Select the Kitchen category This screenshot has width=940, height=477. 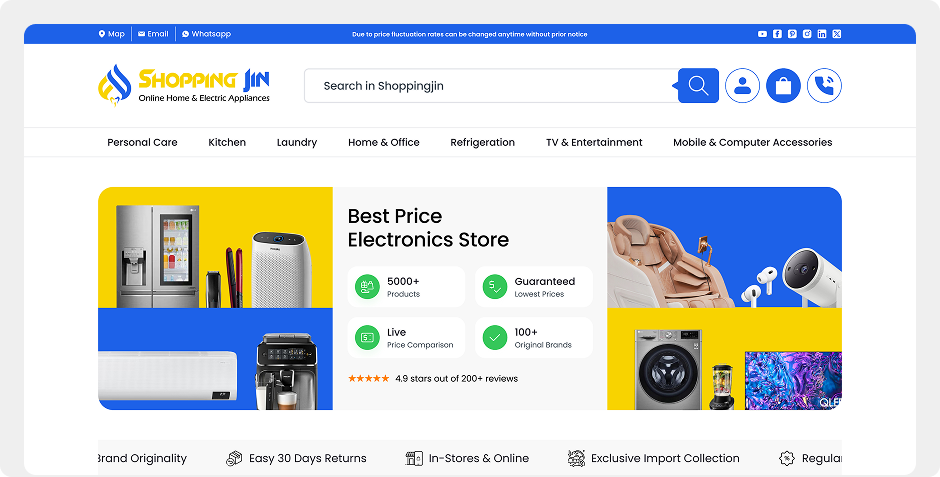[x=227, y=142]
